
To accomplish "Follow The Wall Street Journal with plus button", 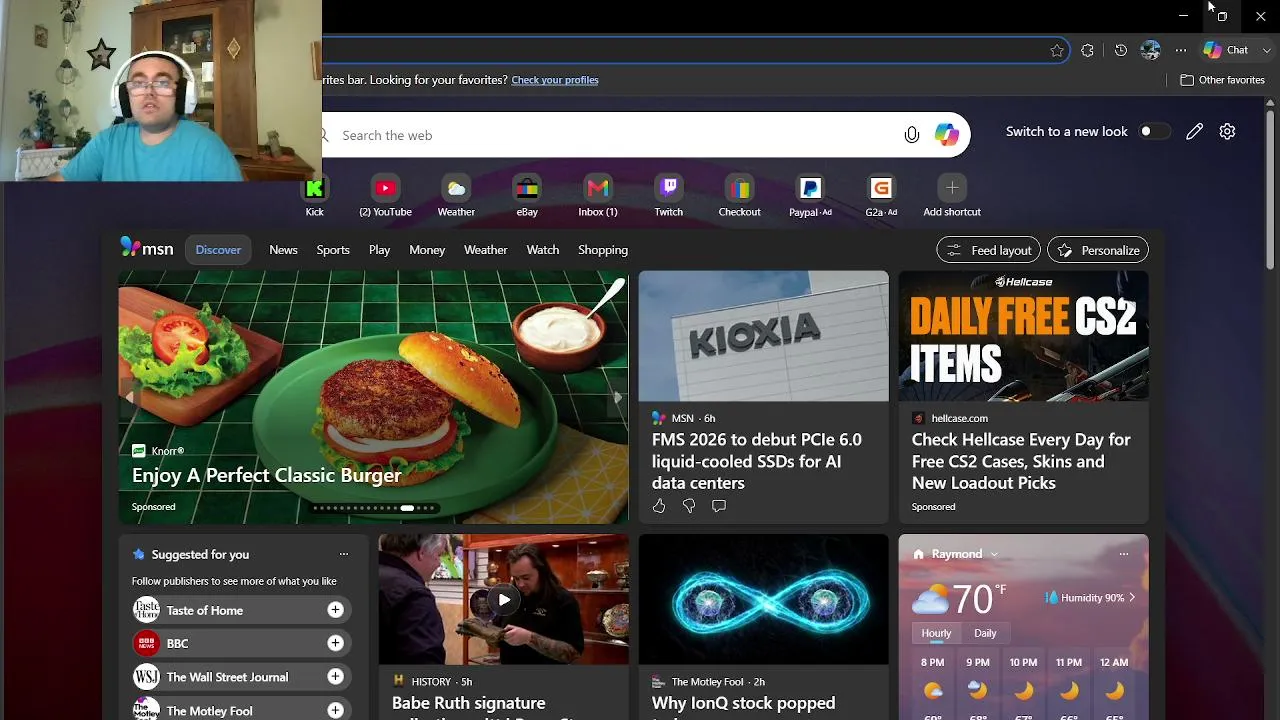I will pyautogui.click(x=335, y=677).
